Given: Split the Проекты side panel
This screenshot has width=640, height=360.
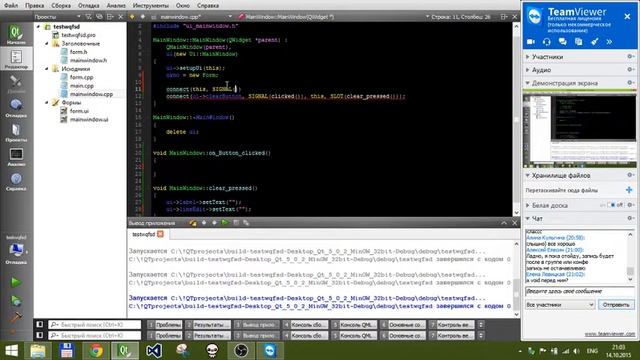Looking at the screenshot, I should [110, 17].
